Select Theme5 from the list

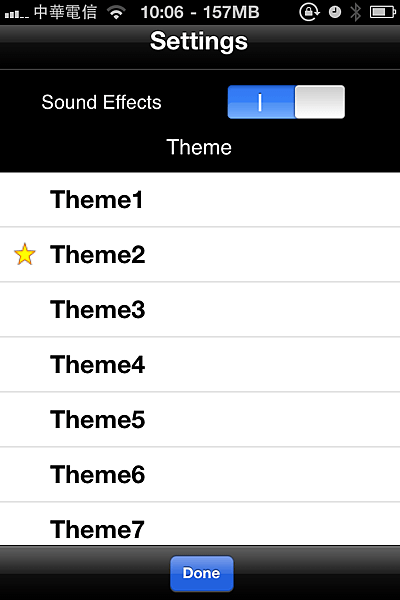point(200,420)
